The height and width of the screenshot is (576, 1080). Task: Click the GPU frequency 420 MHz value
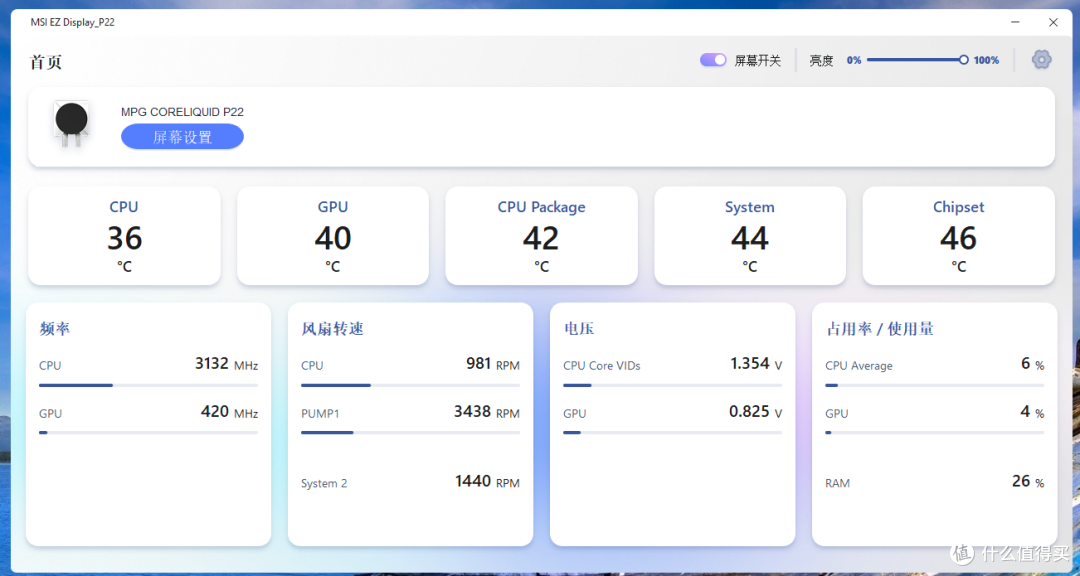(229, 412)
